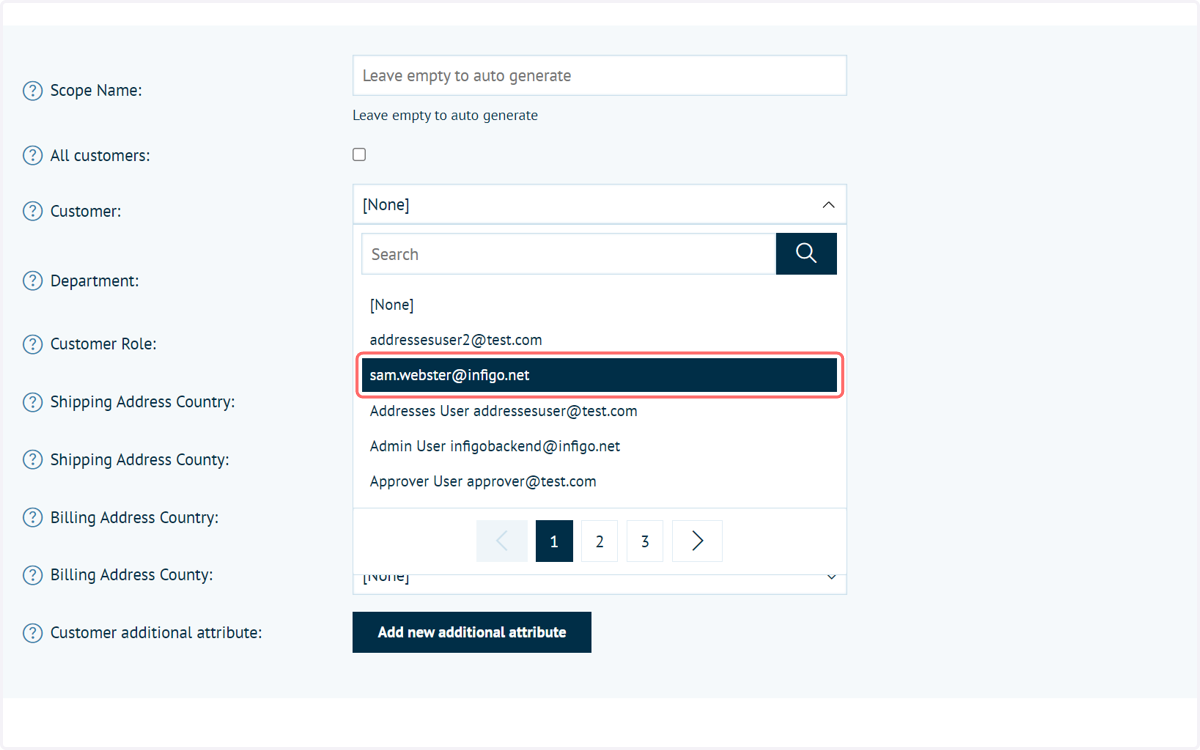Focus the Scope Name input field
Image resolution: width=1200 pixels, height=750 pixels.
tap(599, 76)
